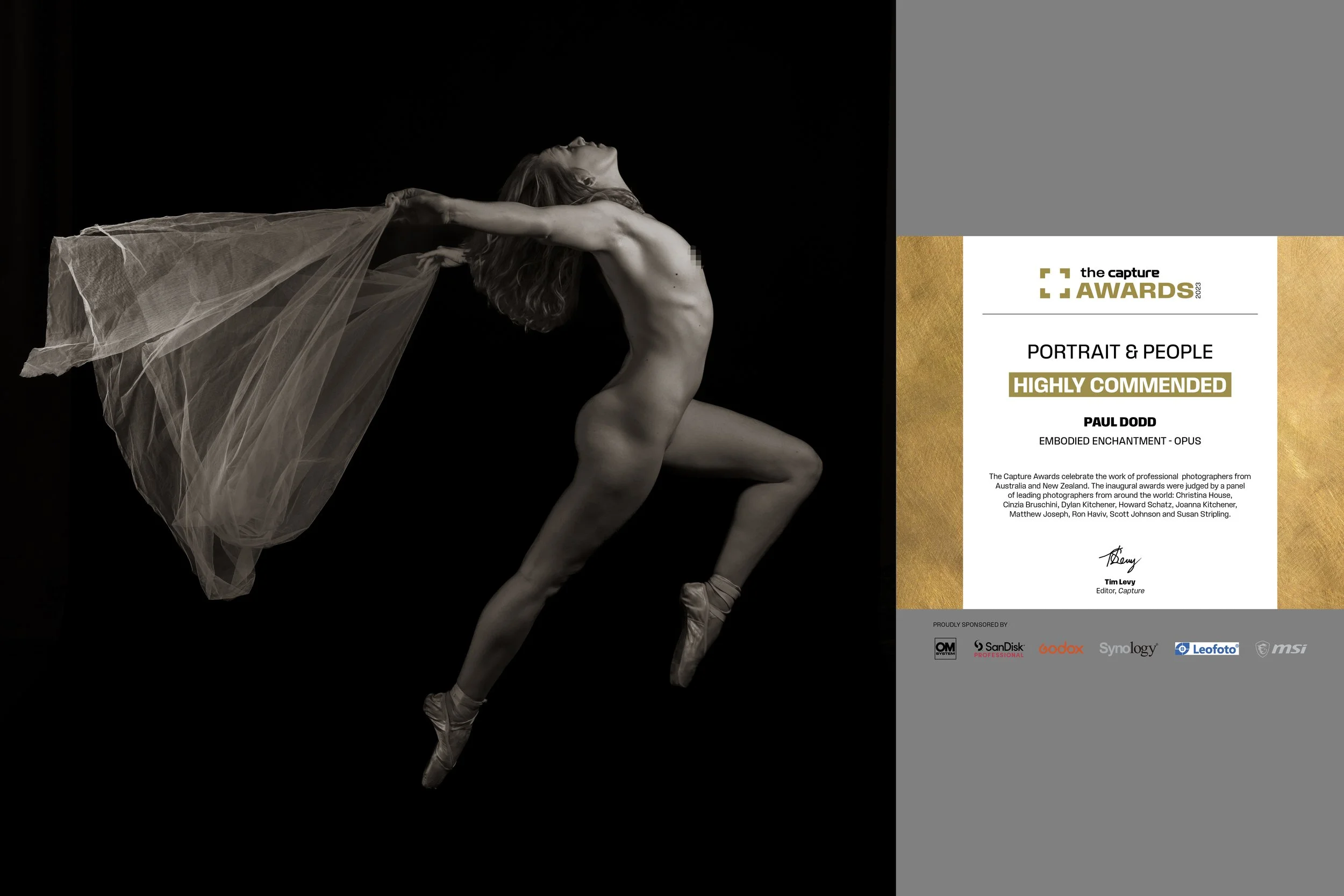Click the EMBODIED ENCHANTMENT - OPUS title
1344x896 pixels.
click(1120, 441)
